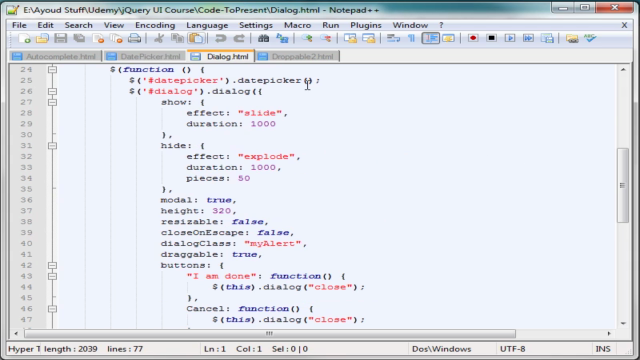640x360 pixels.
Task: Click the ABC spell-check icon
Action: point(590,38)
